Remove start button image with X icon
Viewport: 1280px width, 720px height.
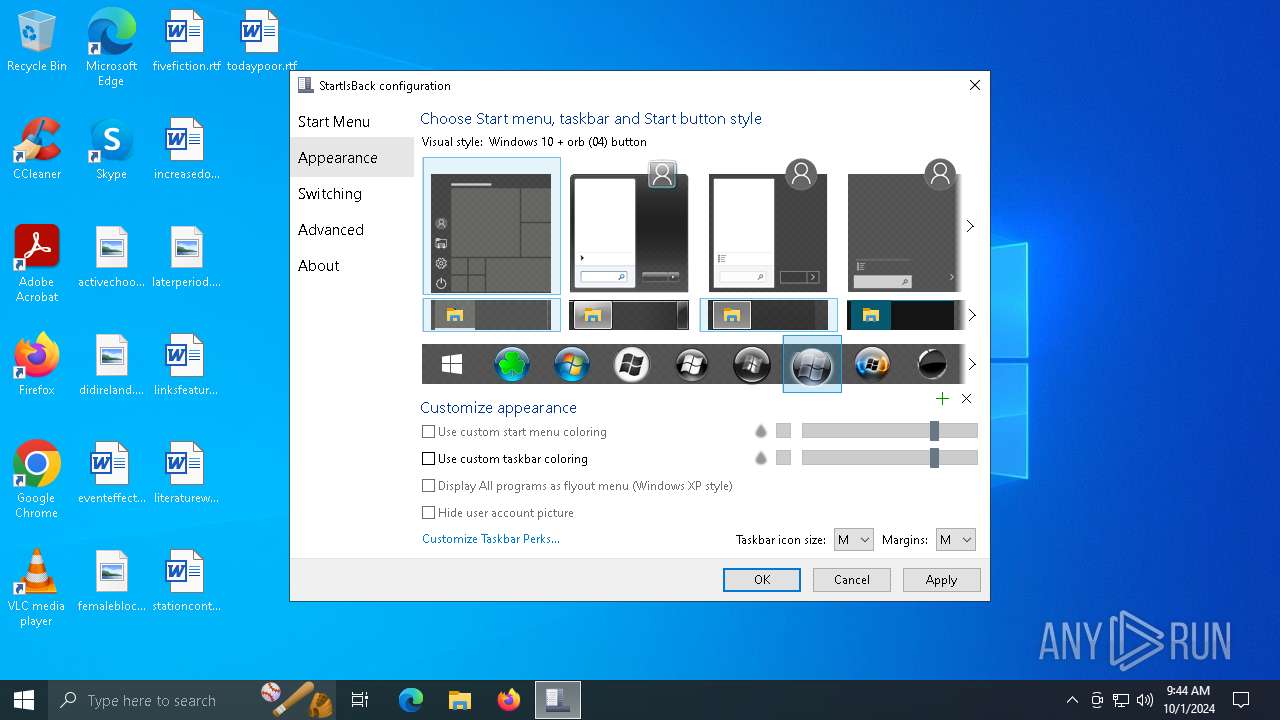tap(966, 399)
